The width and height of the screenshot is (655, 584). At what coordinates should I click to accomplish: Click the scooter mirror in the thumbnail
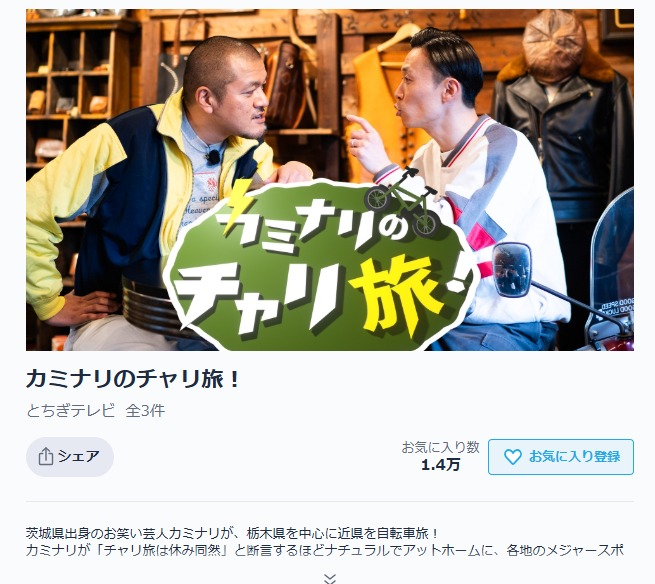coord(511,269)
